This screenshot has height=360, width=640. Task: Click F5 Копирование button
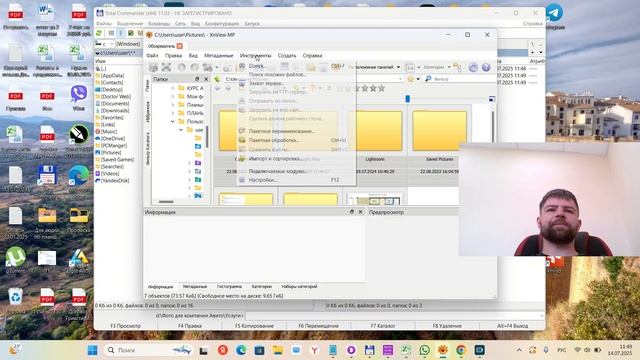pyautogui.click(x=254, y=326)
